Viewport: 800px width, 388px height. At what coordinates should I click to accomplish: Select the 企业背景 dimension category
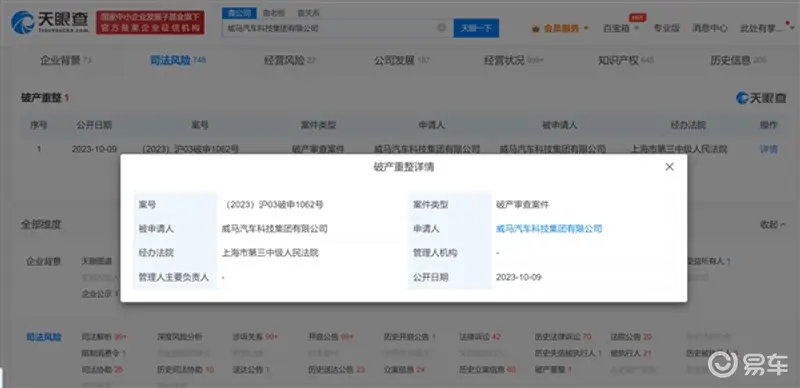click(44, 261)
